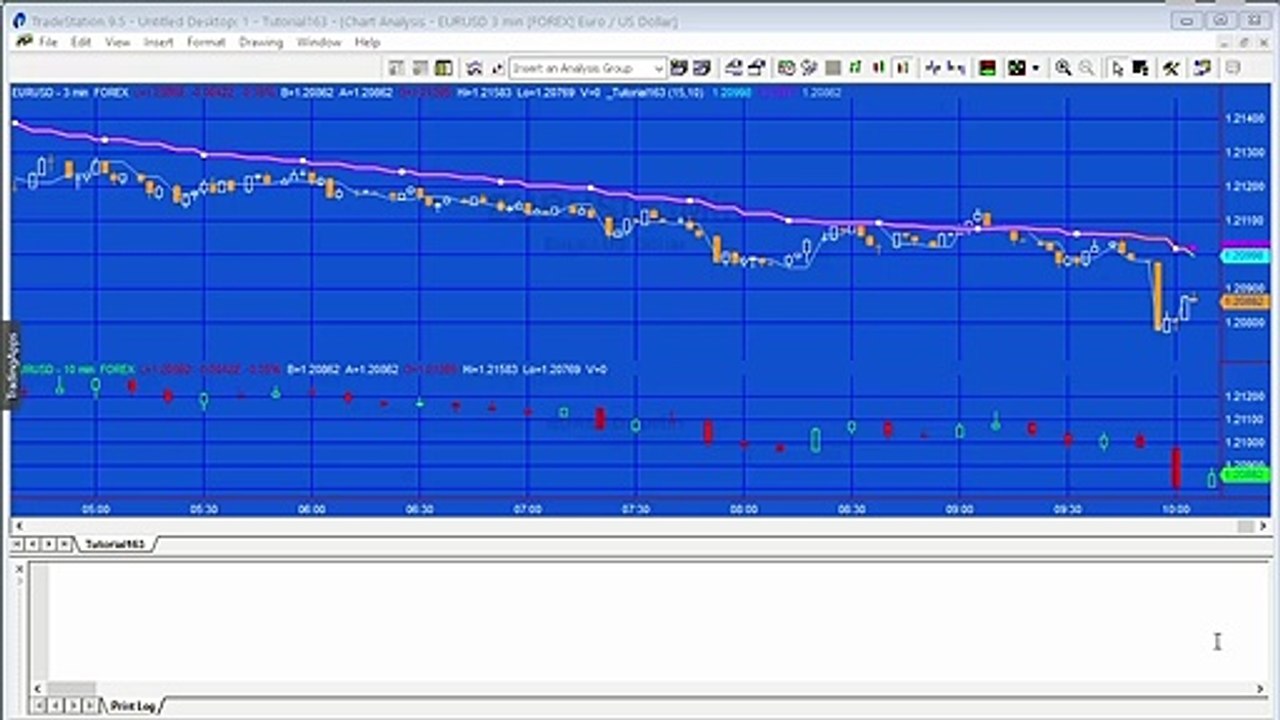Click the icon right of the Analysis Group dropdown
Screen dimensions: 1280x720
680,68
